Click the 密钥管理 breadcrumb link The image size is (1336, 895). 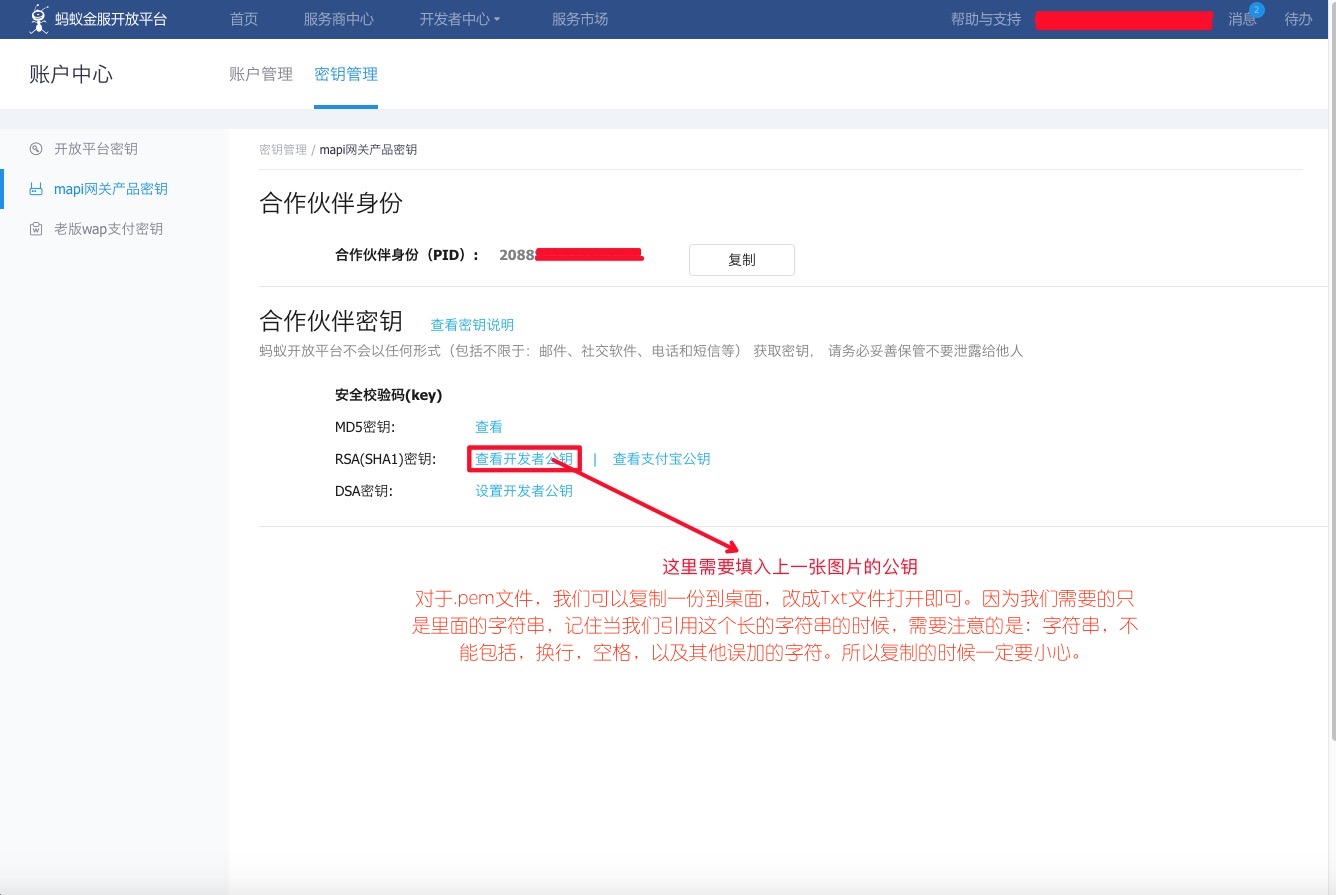(x=283, y=150)
